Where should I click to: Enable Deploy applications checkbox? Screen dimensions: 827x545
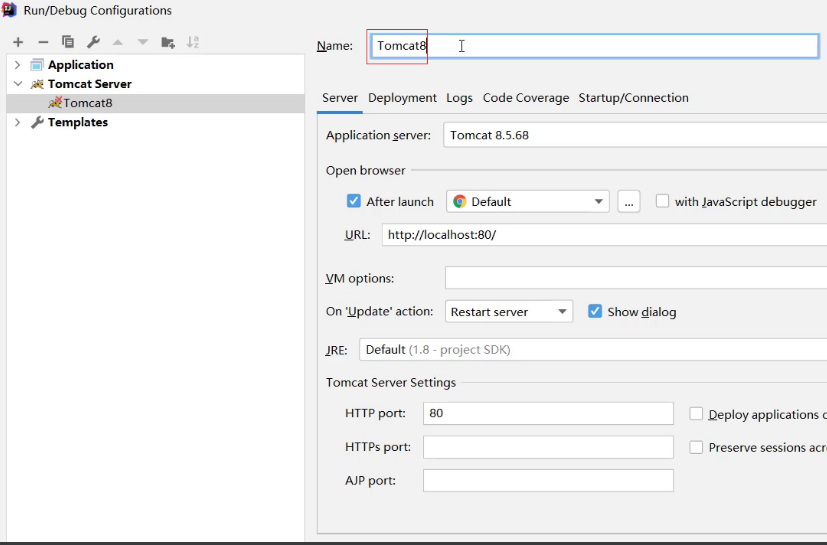(696, 414)
